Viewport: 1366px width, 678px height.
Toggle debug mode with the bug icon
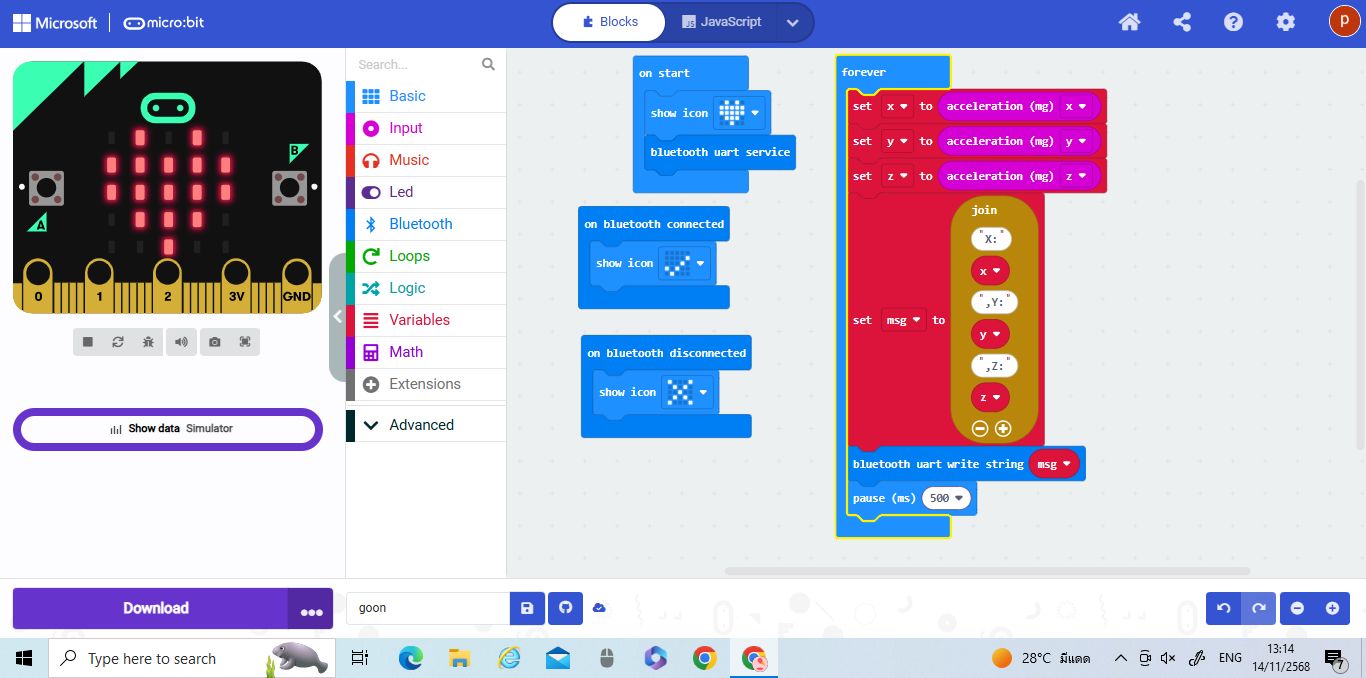[x=148, y=342]
